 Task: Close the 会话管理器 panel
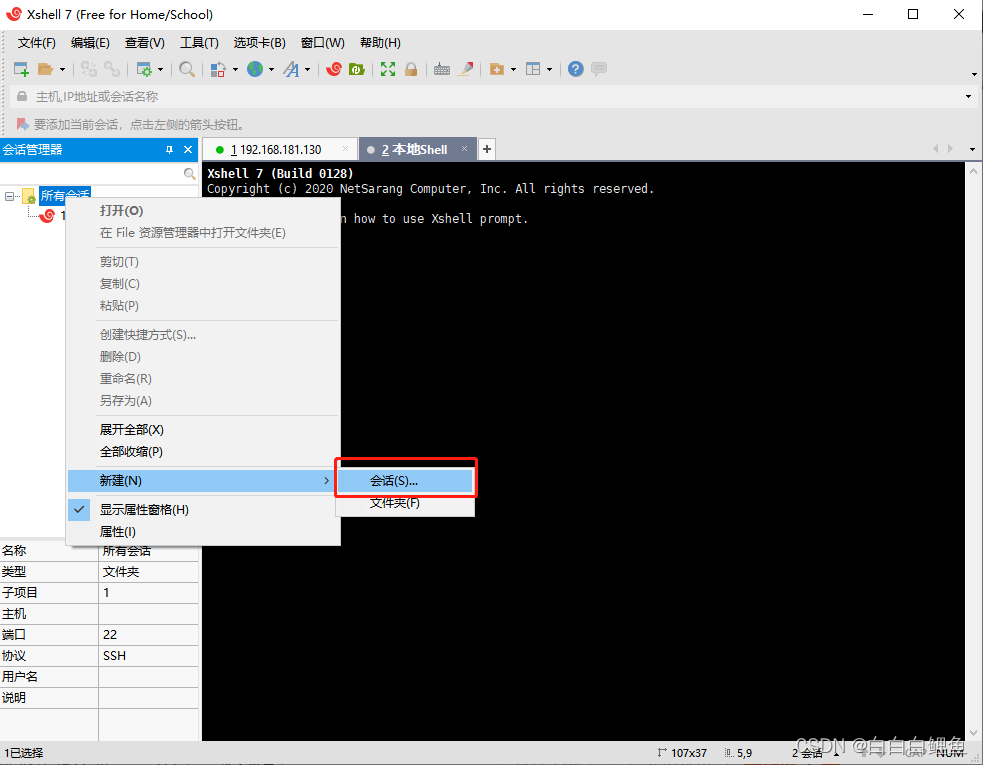tap(187, 150)
